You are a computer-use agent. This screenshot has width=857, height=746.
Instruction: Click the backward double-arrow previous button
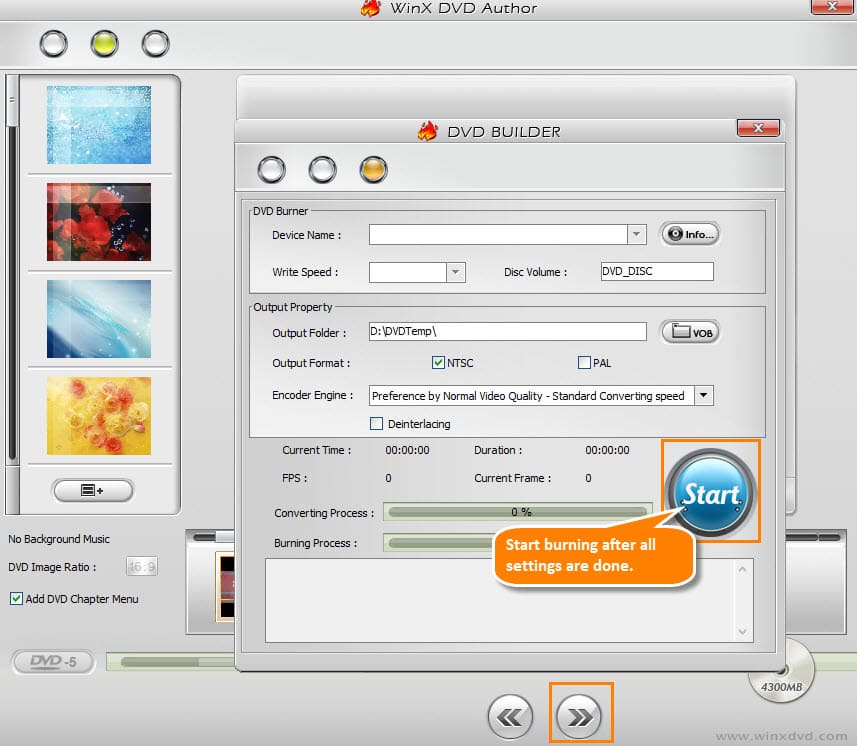[x=509, y=715]
